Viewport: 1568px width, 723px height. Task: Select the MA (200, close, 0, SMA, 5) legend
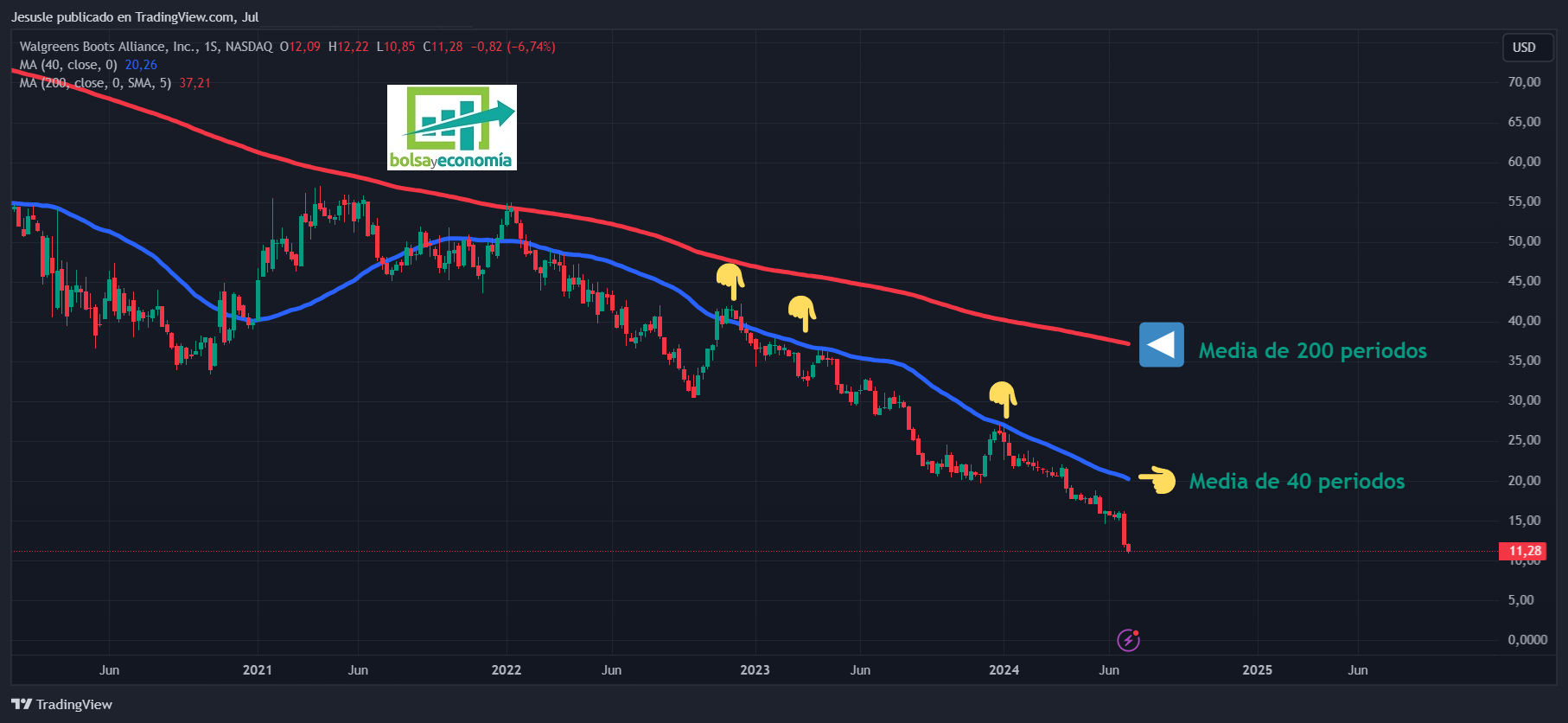[95, 83]
